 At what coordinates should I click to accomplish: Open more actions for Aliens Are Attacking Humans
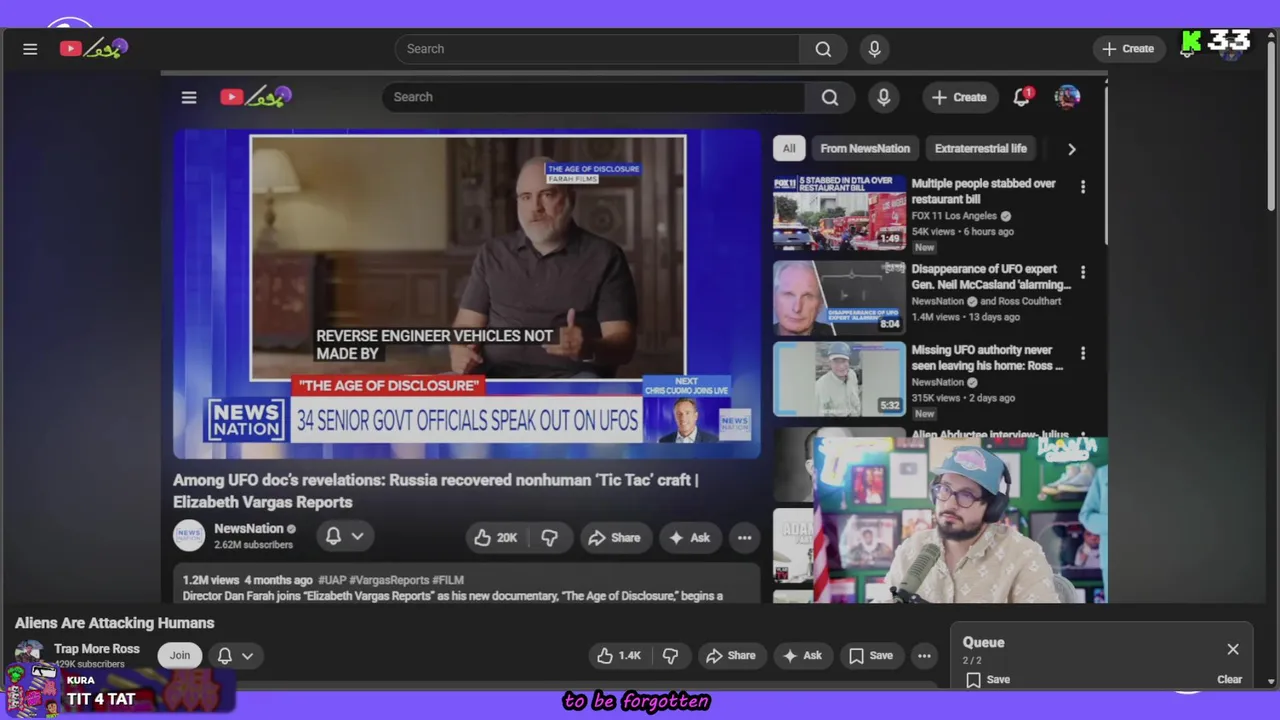(x=924, y=656)
